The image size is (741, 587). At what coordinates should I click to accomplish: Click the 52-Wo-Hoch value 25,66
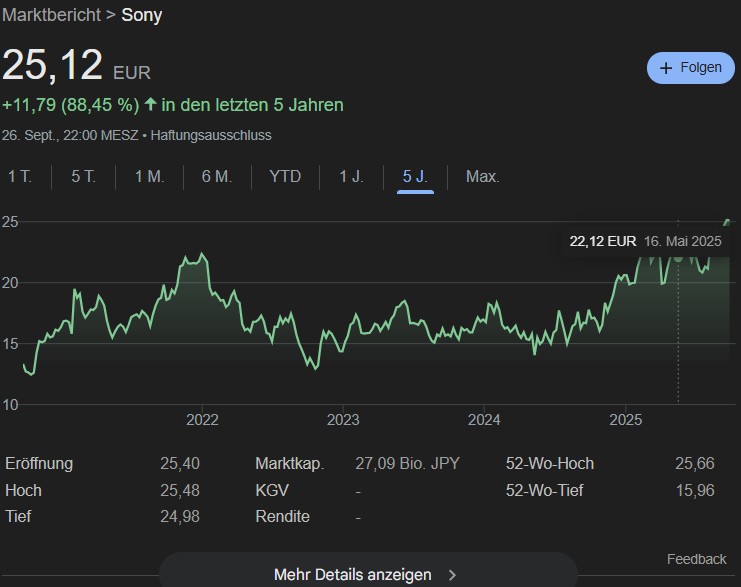(x=695, y=464)
